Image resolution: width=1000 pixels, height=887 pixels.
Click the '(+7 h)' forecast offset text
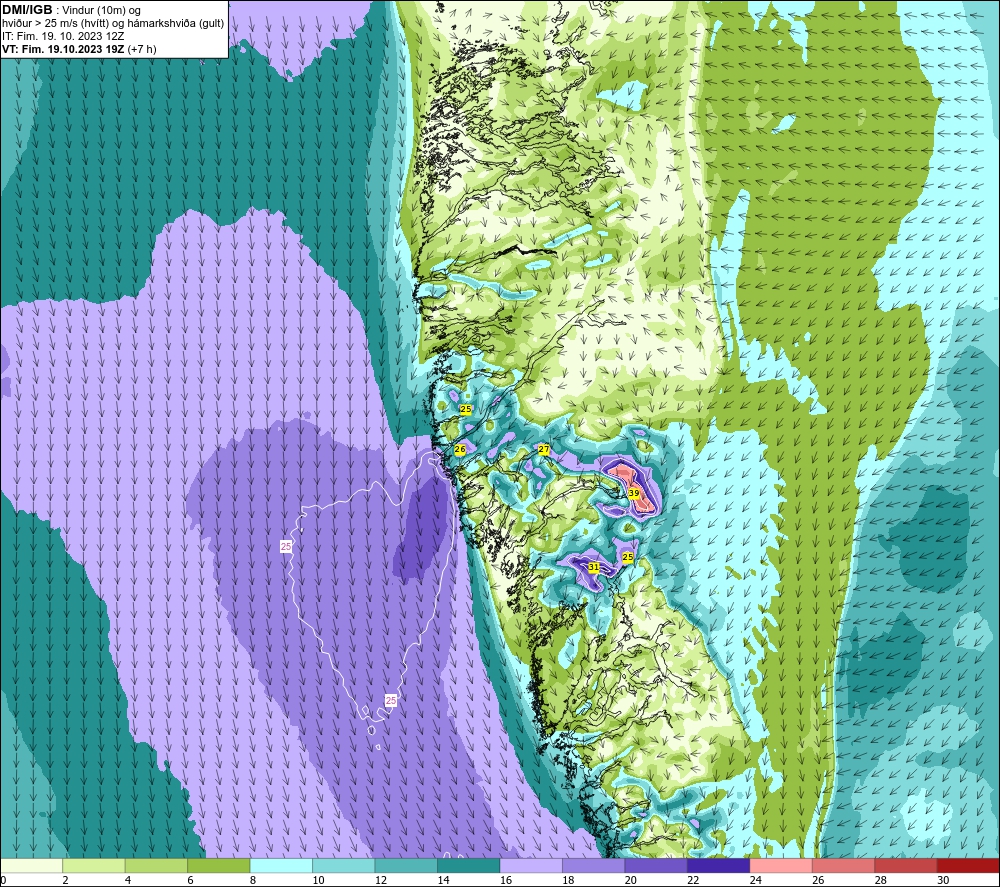(x=142, y=49)
